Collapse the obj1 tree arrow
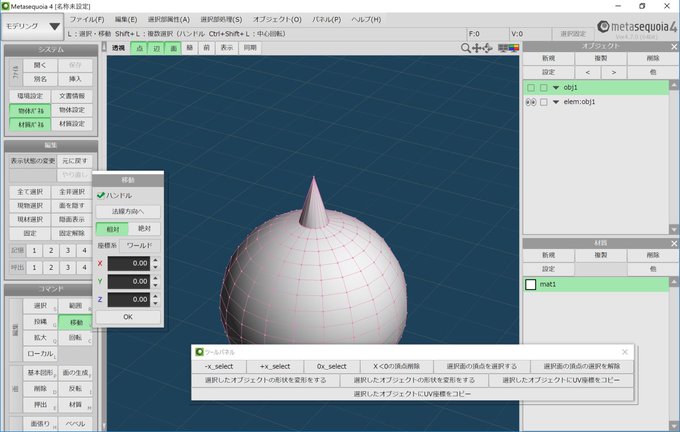Viewport: 680px width, 432px height. pos(556,88)
